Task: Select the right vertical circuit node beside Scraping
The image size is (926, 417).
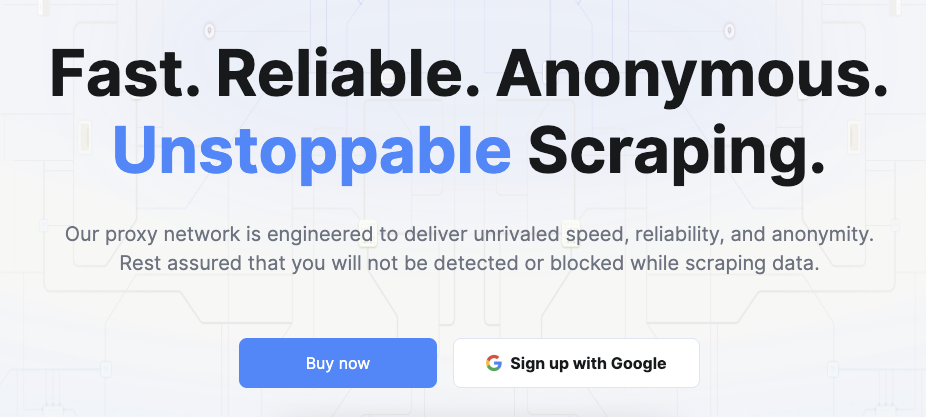Action: (853, 136)
